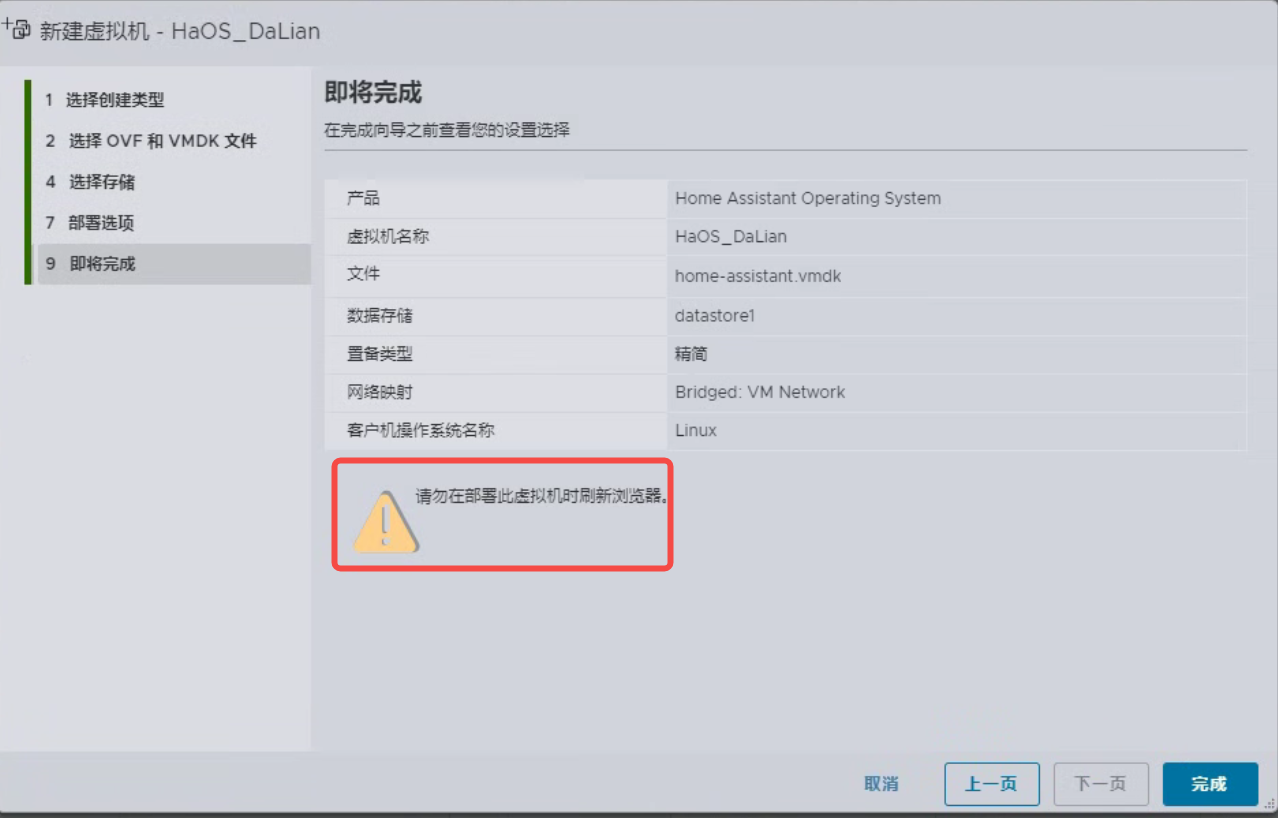Click the 置备类型 value 精简

coord(692,354)
